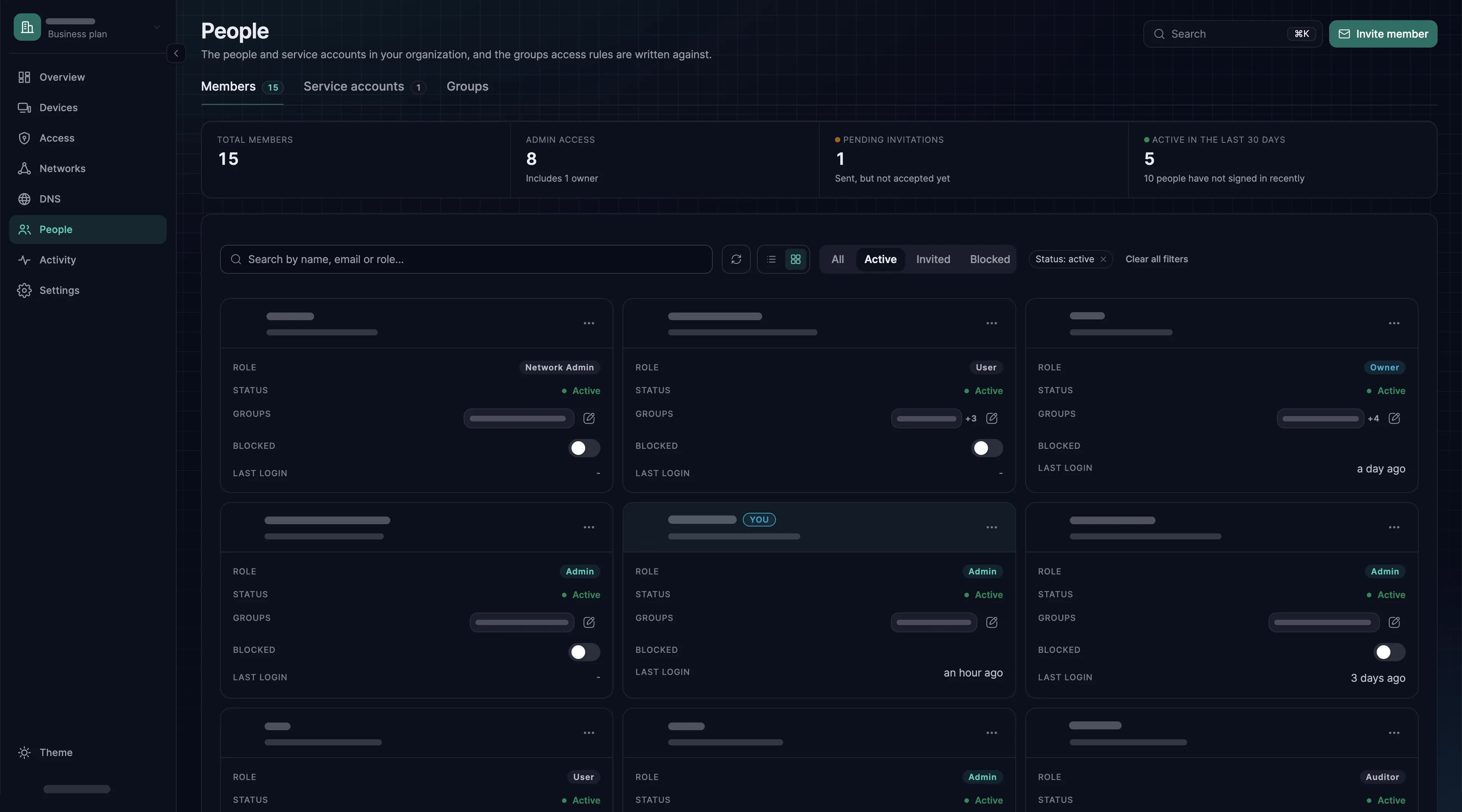1462x812 pixels.
Task: Show All members filter
Action: 838,259
